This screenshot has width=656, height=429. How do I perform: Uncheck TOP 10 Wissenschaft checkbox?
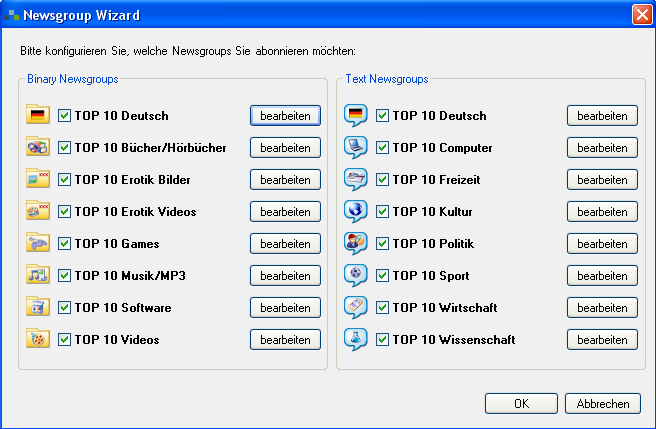(382, 339)
